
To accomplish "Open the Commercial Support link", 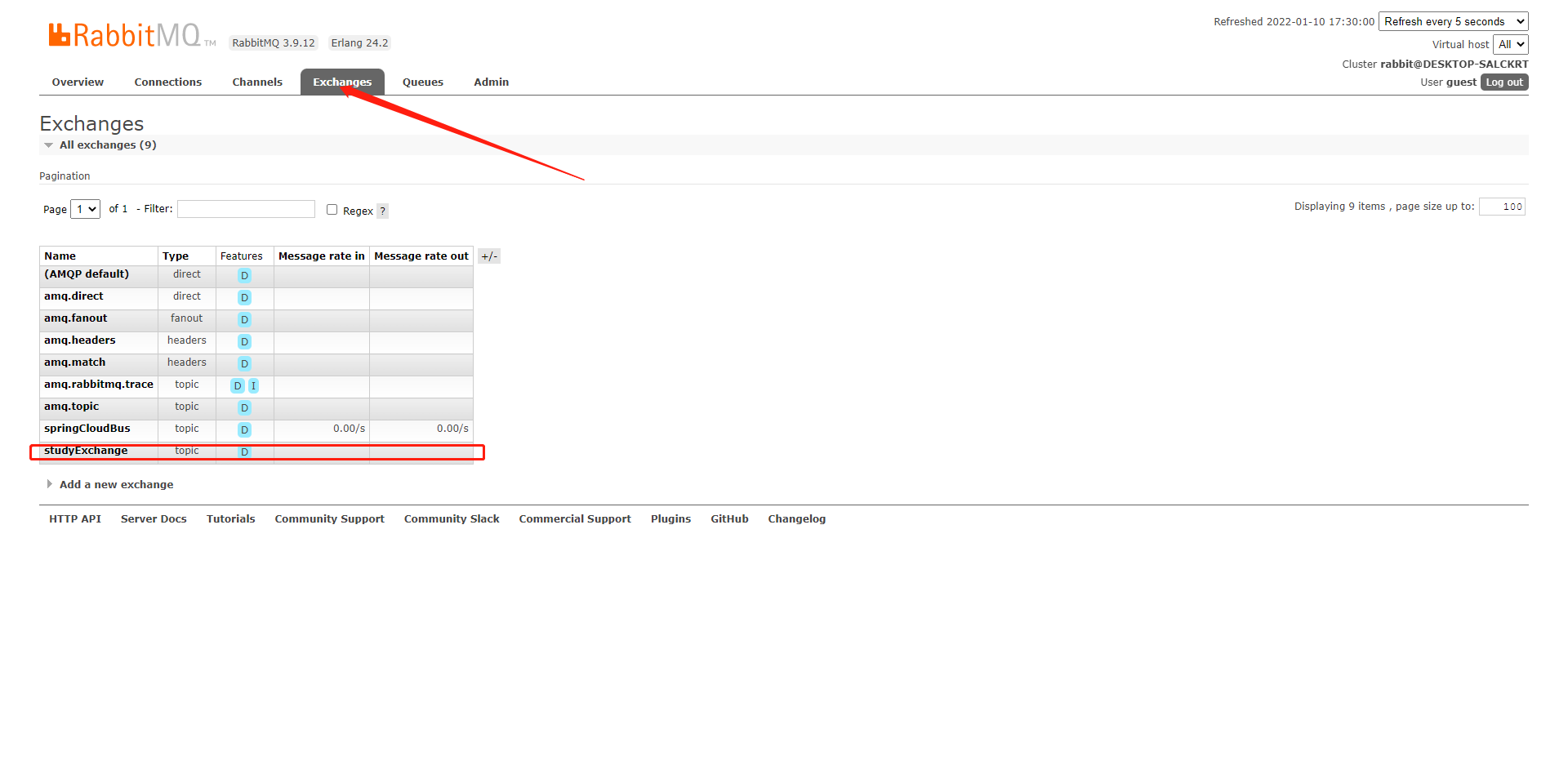I will (575, 519).
